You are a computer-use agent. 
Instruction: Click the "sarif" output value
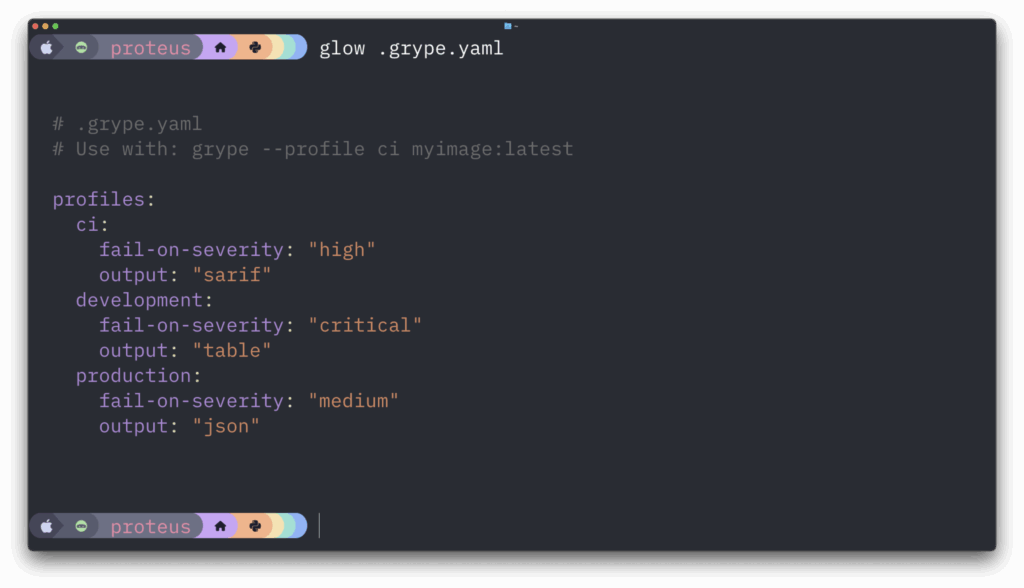point(231,275)
